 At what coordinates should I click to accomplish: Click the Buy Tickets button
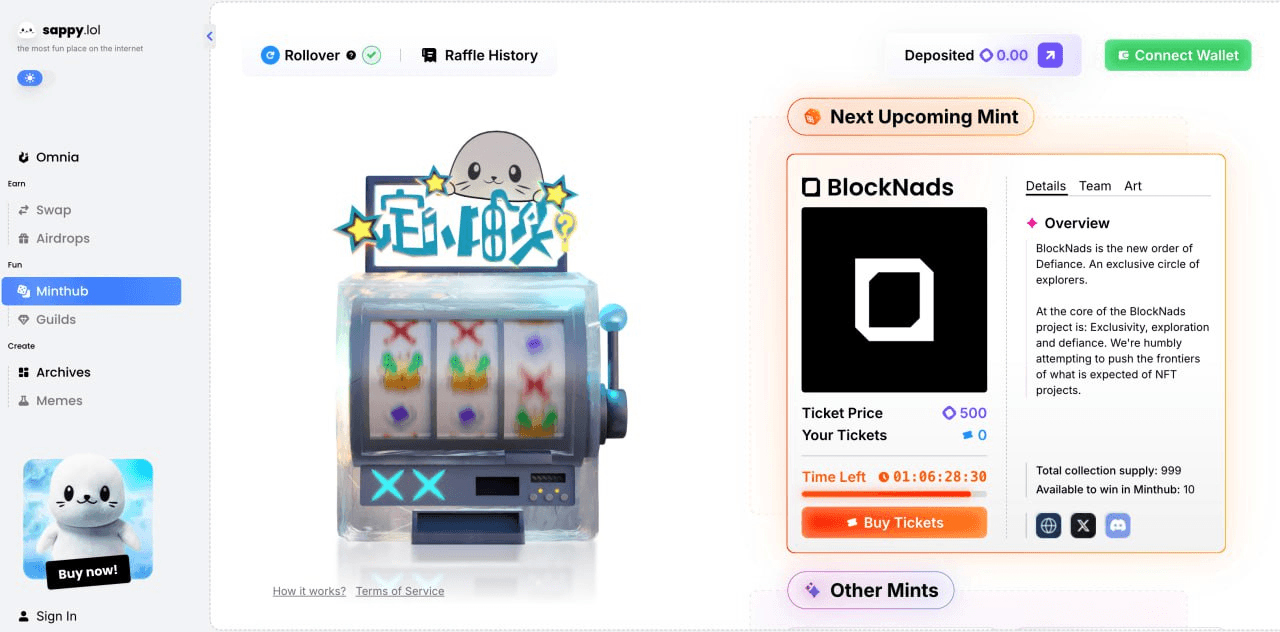pyautogui.click(x=894, y=523)
